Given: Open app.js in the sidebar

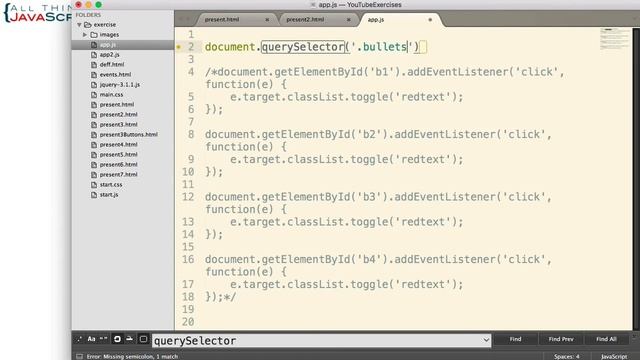Looking at the screenshot, I should [108, 45].
